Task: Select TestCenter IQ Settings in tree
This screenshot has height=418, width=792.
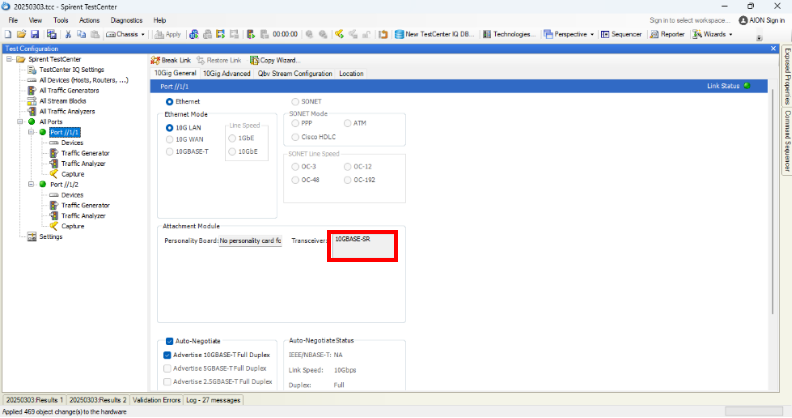Action: [72, 70]
